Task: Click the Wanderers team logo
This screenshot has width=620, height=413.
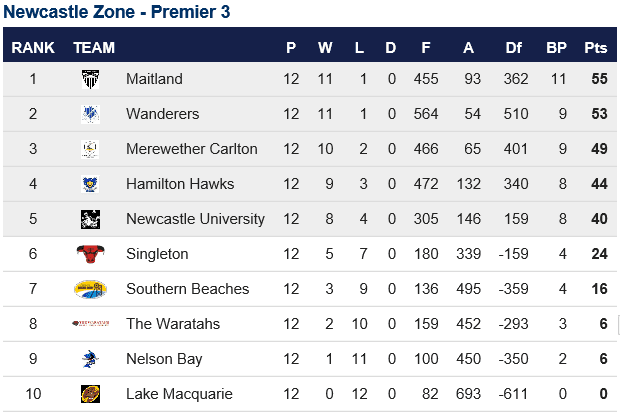Action: (x=90, y=114)
